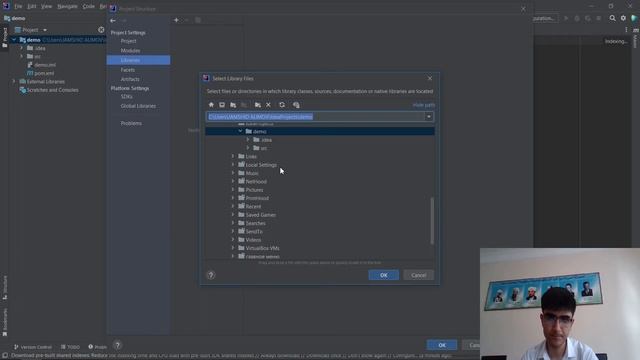Open Global Libraries page
The width and height of the screenshot is (640, 360).
click(x=138, y=106)
